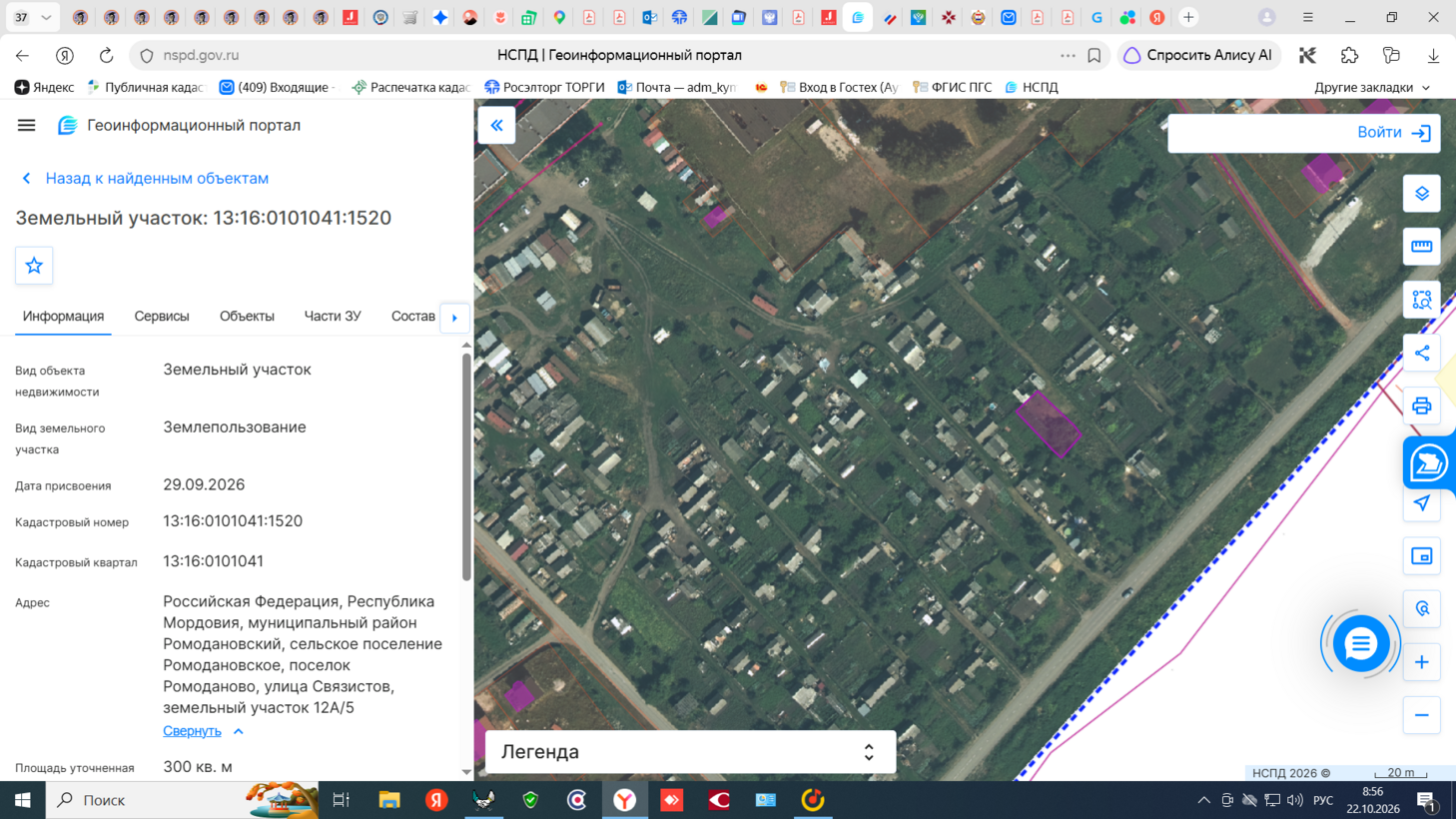Open the Geoportal hamburger menu
The image size is (1456, 819).
pos(26,125)
